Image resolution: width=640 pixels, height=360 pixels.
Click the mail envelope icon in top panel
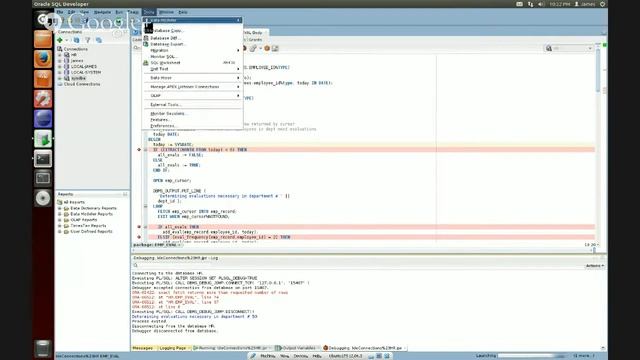point(519,4)
